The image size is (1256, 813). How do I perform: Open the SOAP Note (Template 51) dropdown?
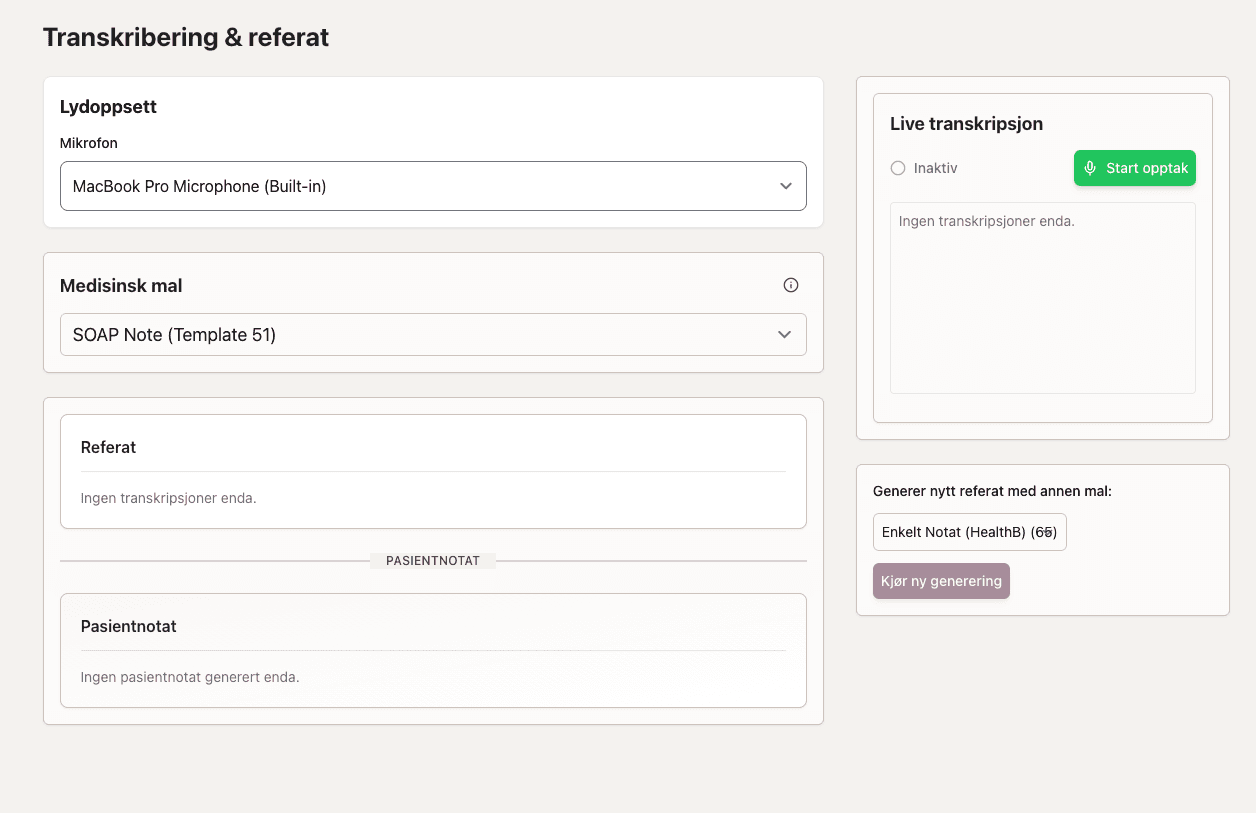pyautogui.click(x=433, y=335)
